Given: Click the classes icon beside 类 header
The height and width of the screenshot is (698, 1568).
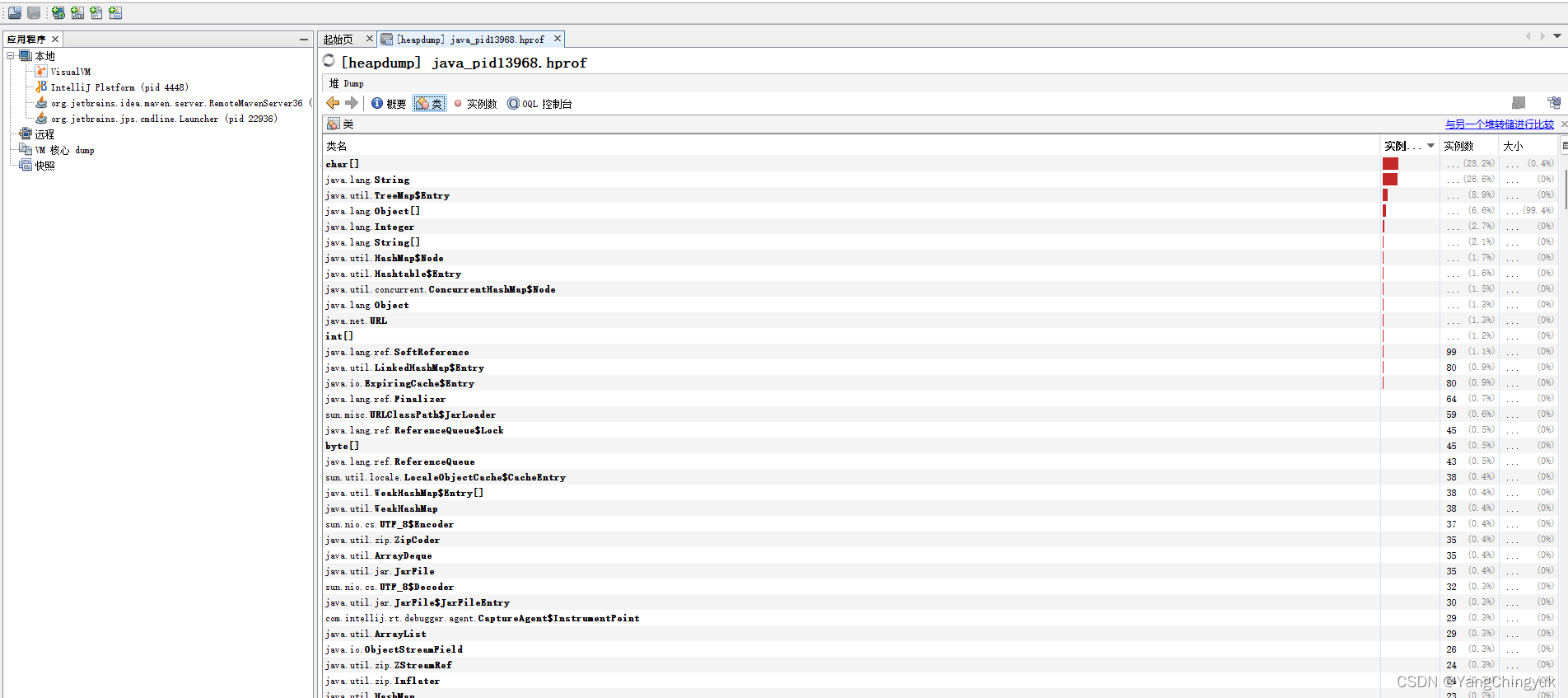Looking at the screenshot, I should tap(334, 124).
